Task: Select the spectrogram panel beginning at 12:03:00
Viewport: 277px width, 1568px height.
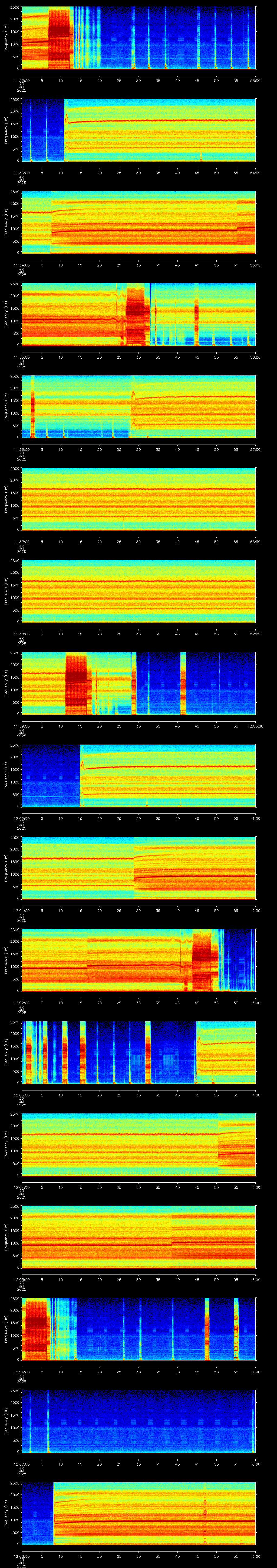Action: [x=138, y=1052]
